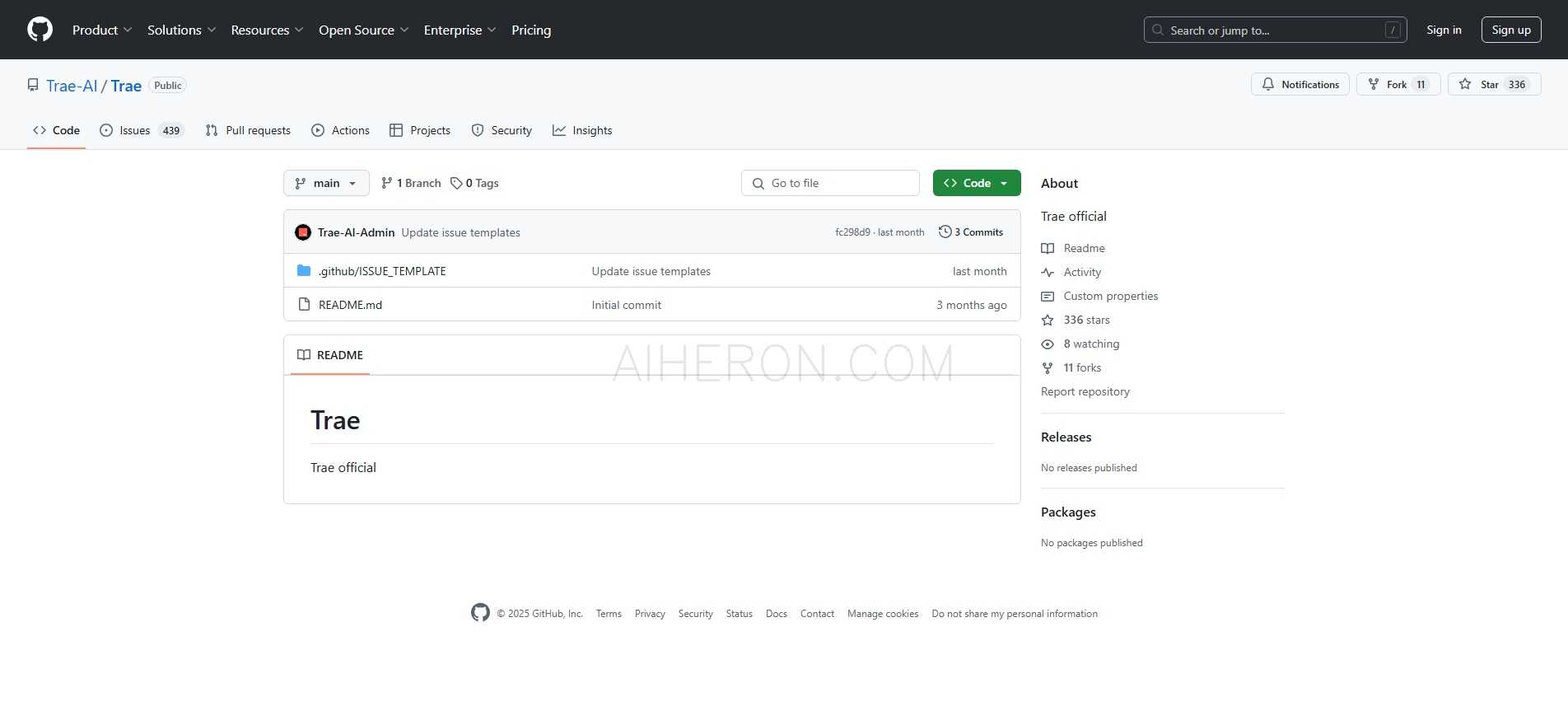Image resolution: width=1568 pixels, height=725 pixels.
Task: Click the file icon for README.md
Action: pyautogui.click(x=304, y=304)
